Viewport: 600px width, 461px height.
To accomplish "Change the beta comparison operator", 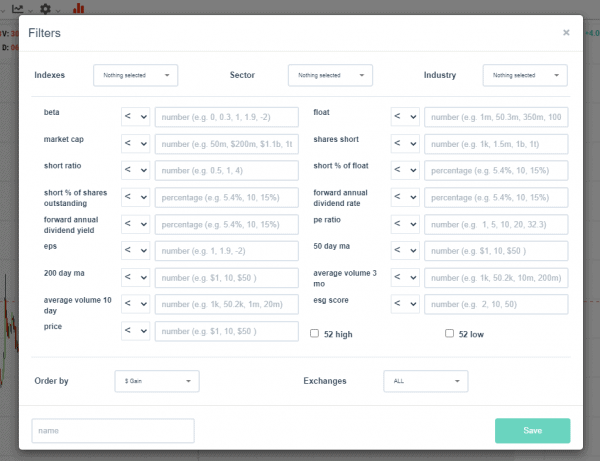I will [136, 117].
